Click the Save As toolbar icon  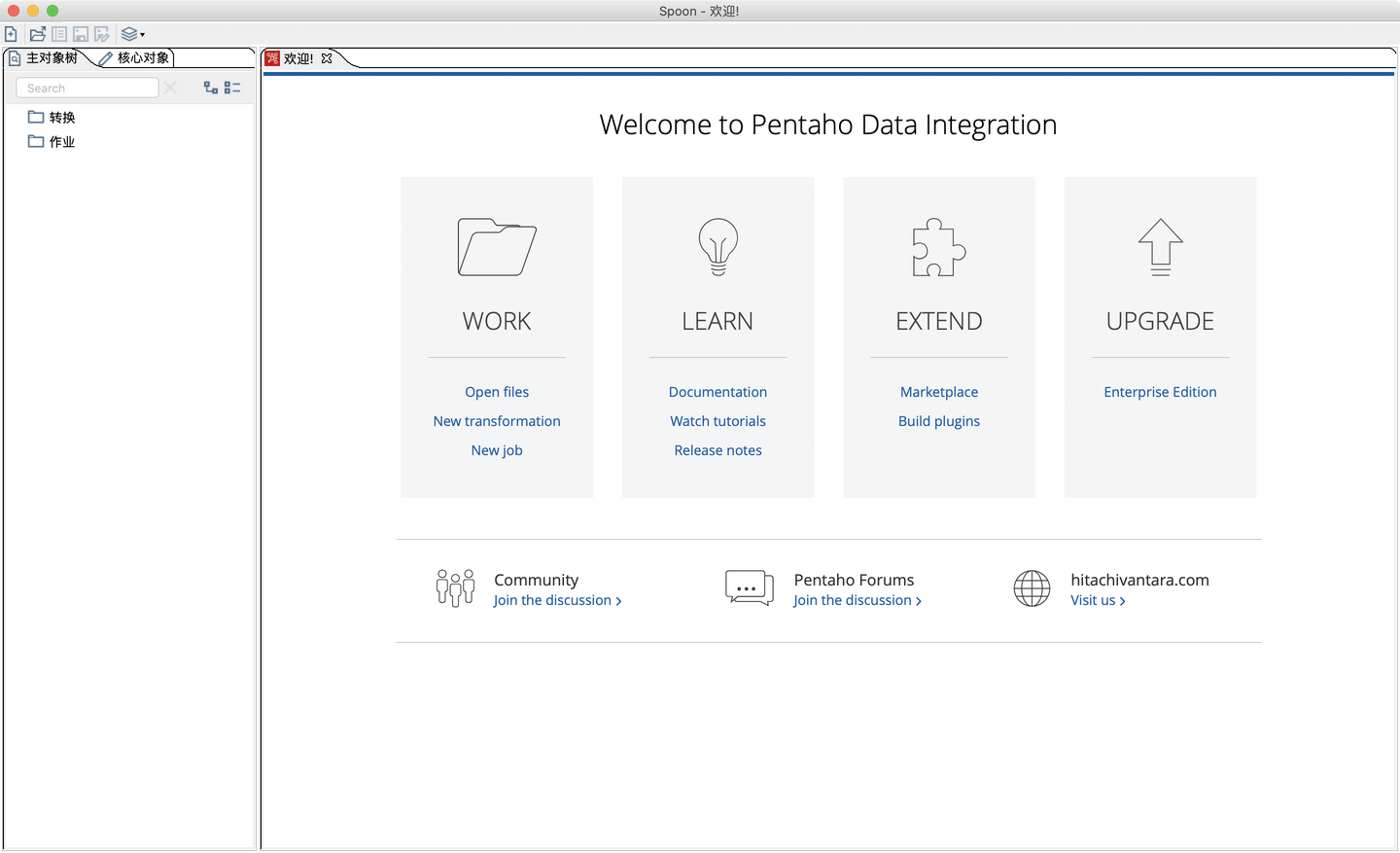pyautogui.click(x=102, y=34)
